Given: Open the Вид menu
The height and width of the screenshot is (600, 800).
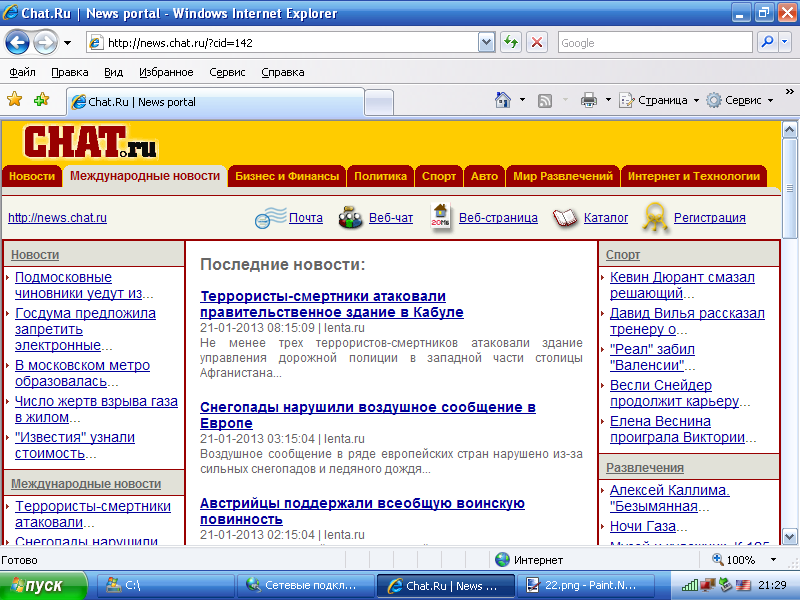Looking at the screenshot, I should click(x=113, y=72).
